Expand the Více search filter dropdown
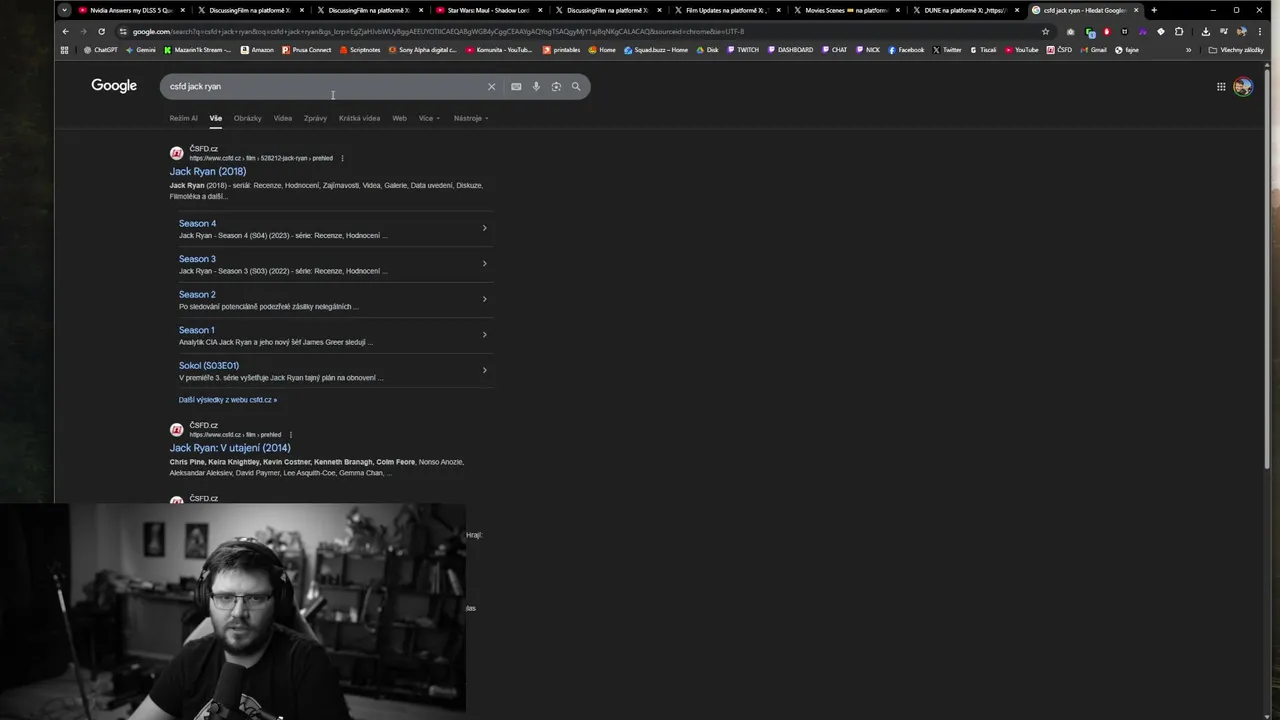Screen dimensions: 1280x720 coord(429,118)
